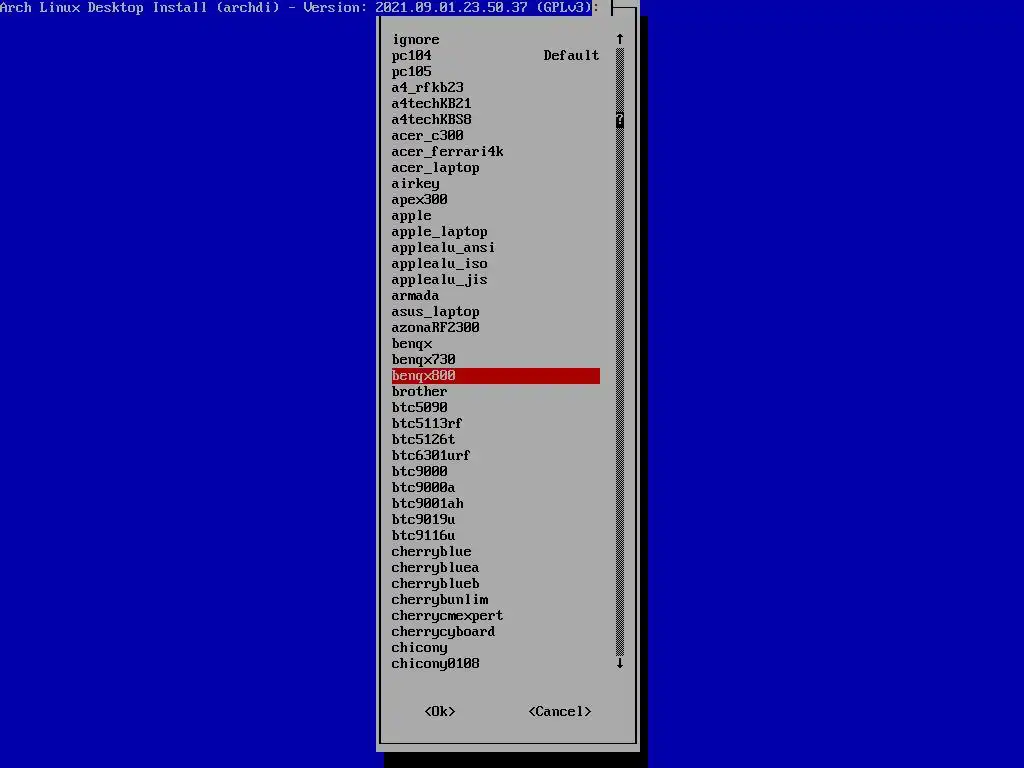1024x768 pixels.
Task: Pick btc9001ah in the list
Action: (x=496, y=504)
